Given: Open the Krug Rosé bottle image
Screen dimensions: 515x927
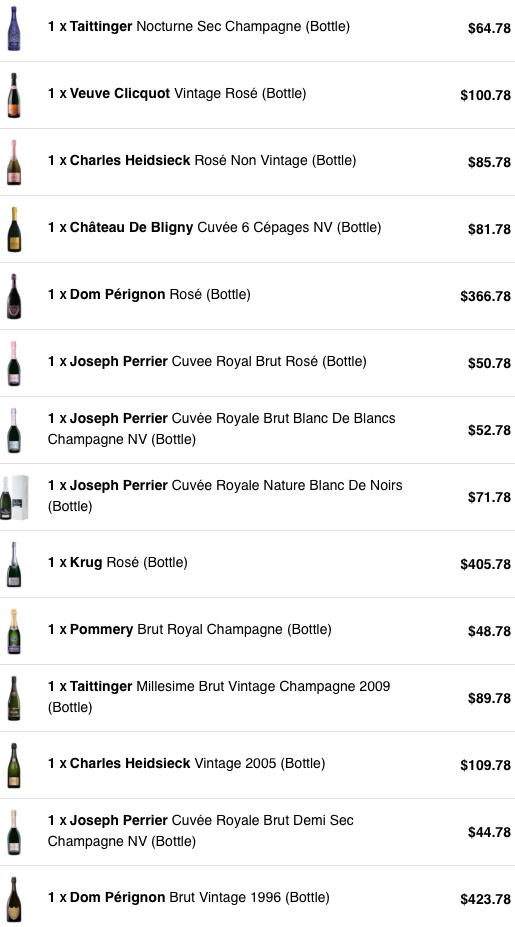Looking at the screenshot, I should [14, 564].
